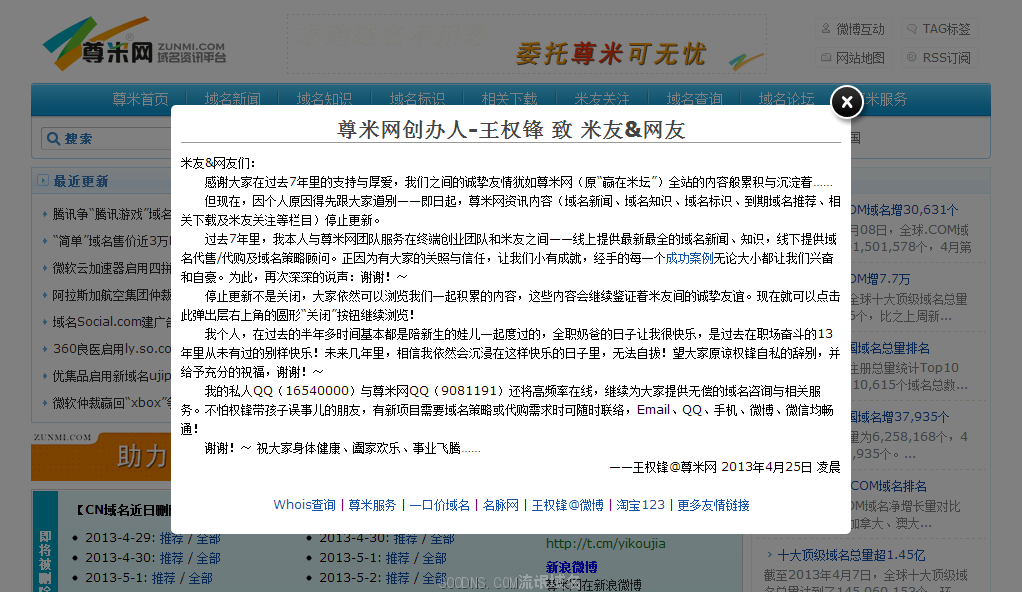Open the 域名查询 menu item

pos(695,99)
